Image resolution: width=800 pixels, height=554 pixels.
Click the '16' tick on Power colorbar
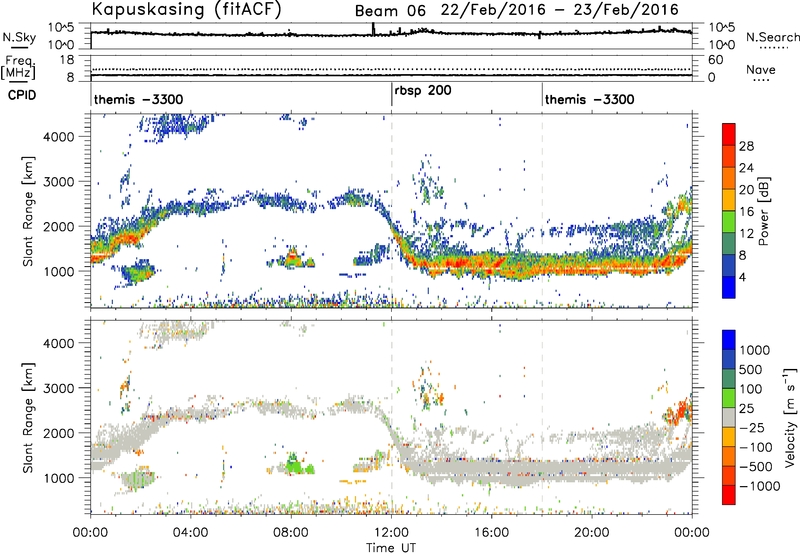point(746,212)
